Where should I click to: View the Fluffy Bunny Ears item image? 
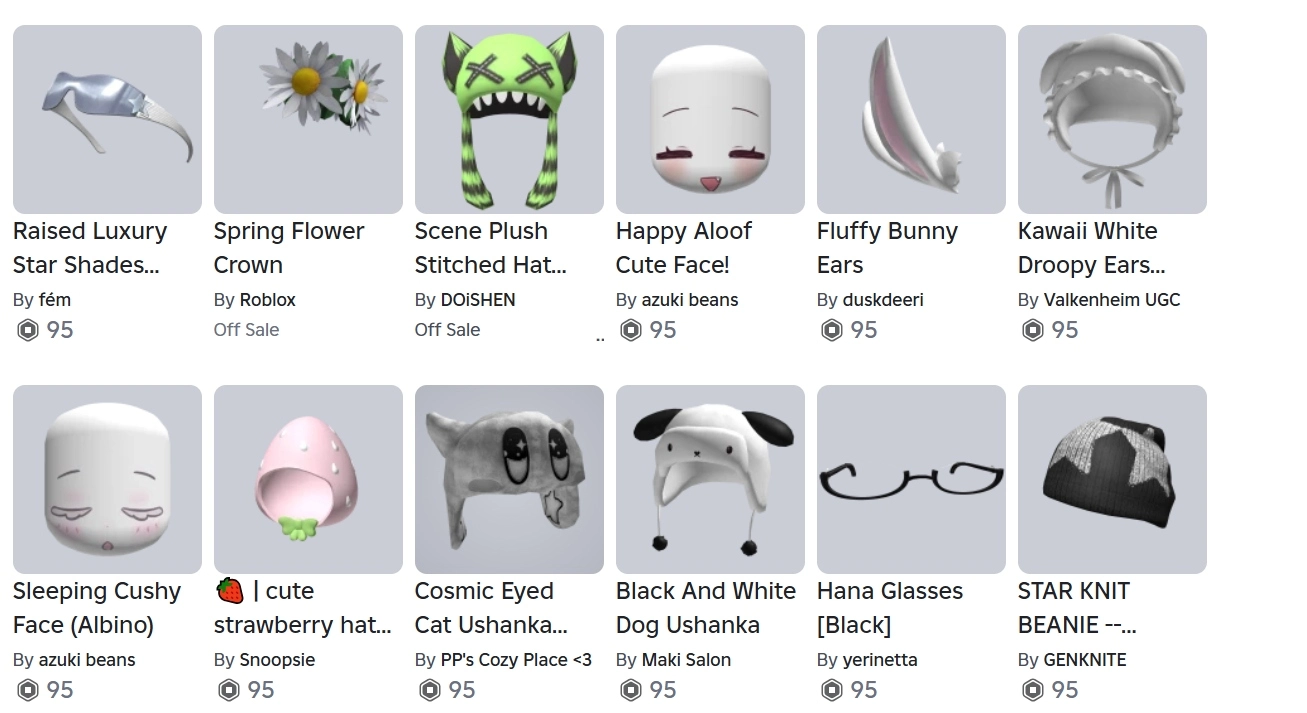tap(911, 119)
